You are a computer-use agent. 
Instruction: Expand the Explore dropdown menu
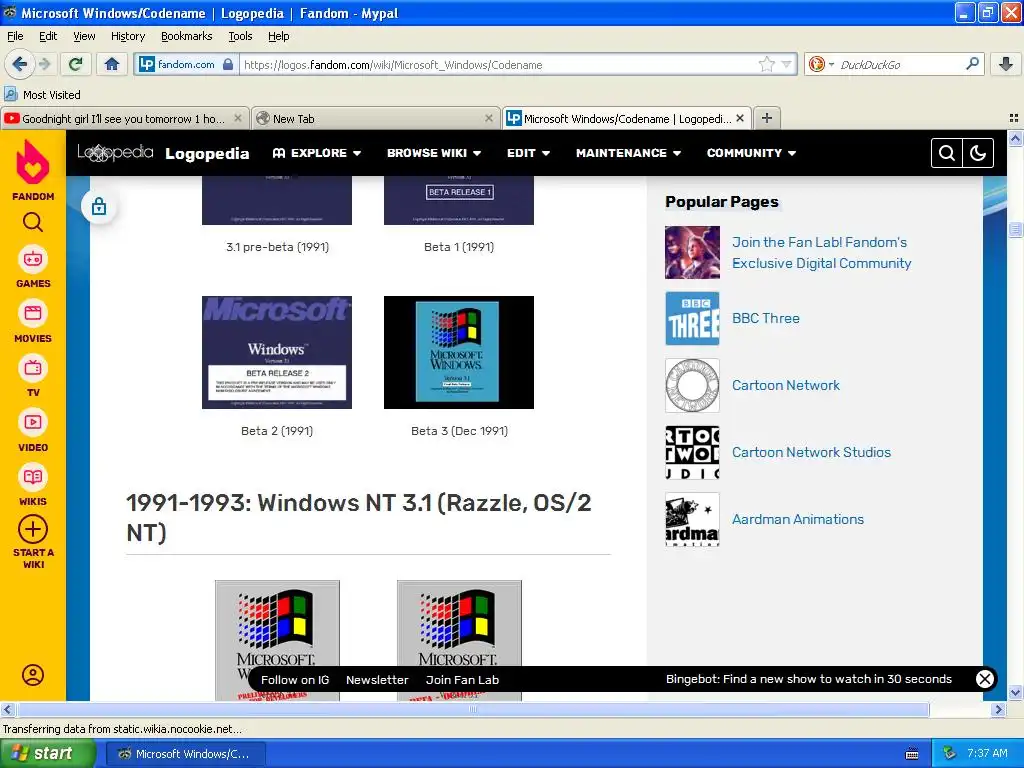click(x=317, y=153)
